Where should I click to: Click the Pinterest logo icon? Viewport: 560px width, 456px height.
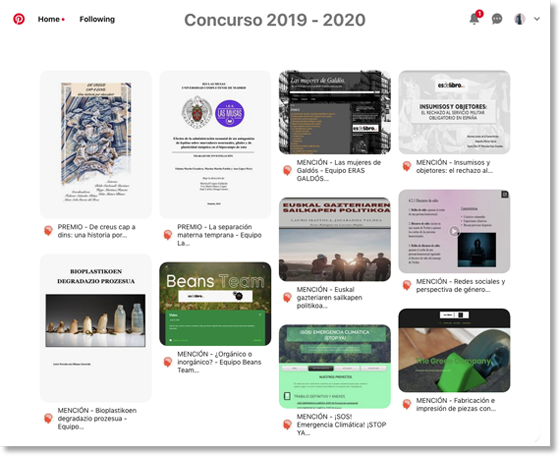tap(19, 19)
